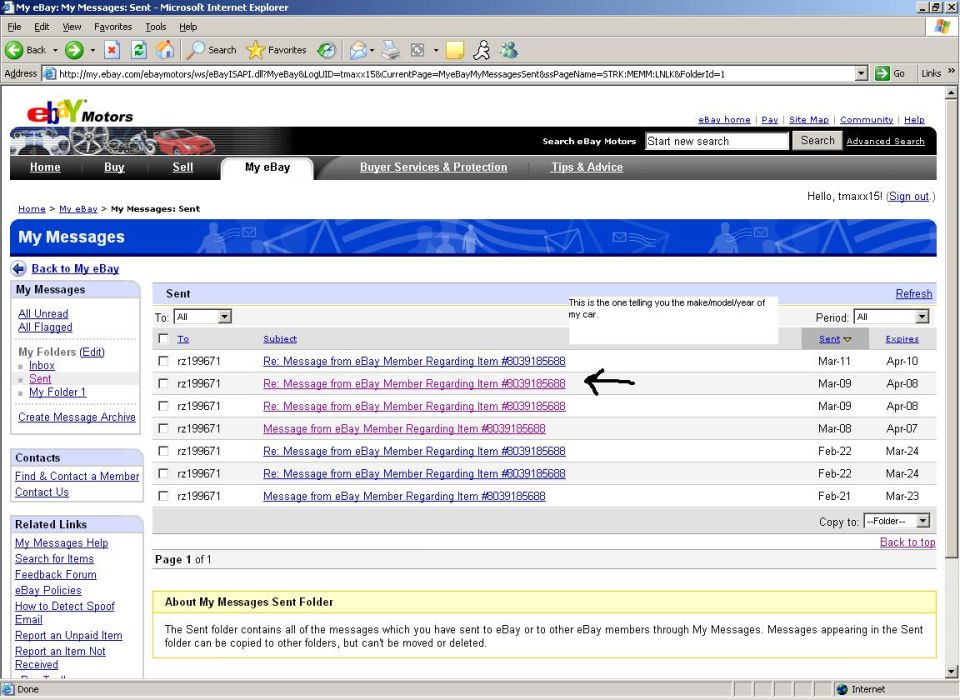Open the Copy to Folder dropdown
This screenshot has width=960, height=700.
(897, 521)
